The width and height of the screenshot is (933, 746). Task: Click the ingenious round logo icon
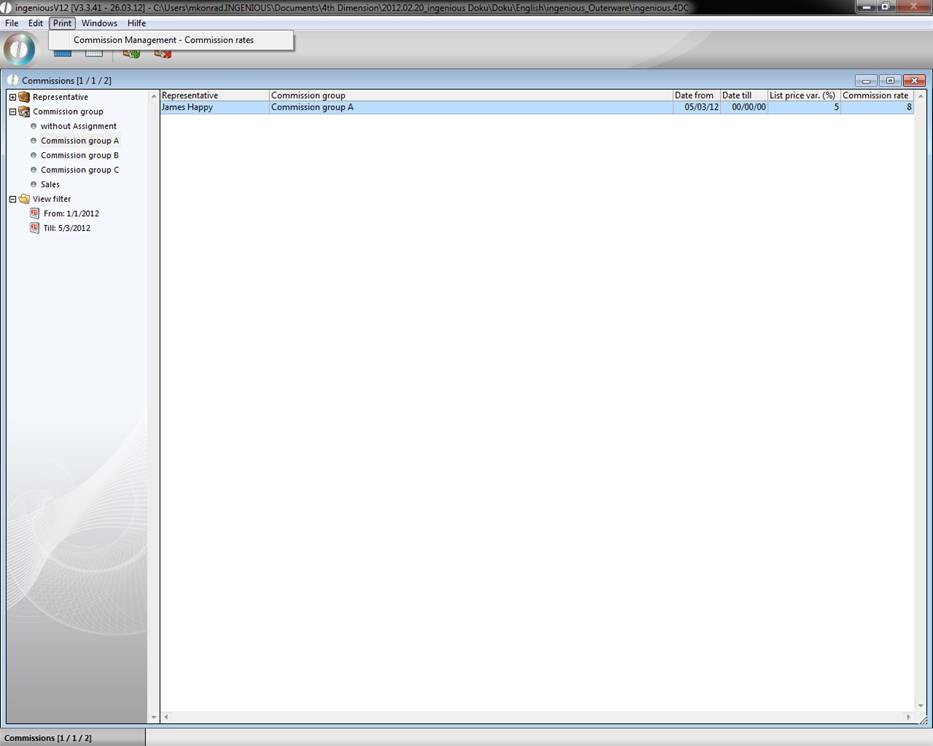20,50
